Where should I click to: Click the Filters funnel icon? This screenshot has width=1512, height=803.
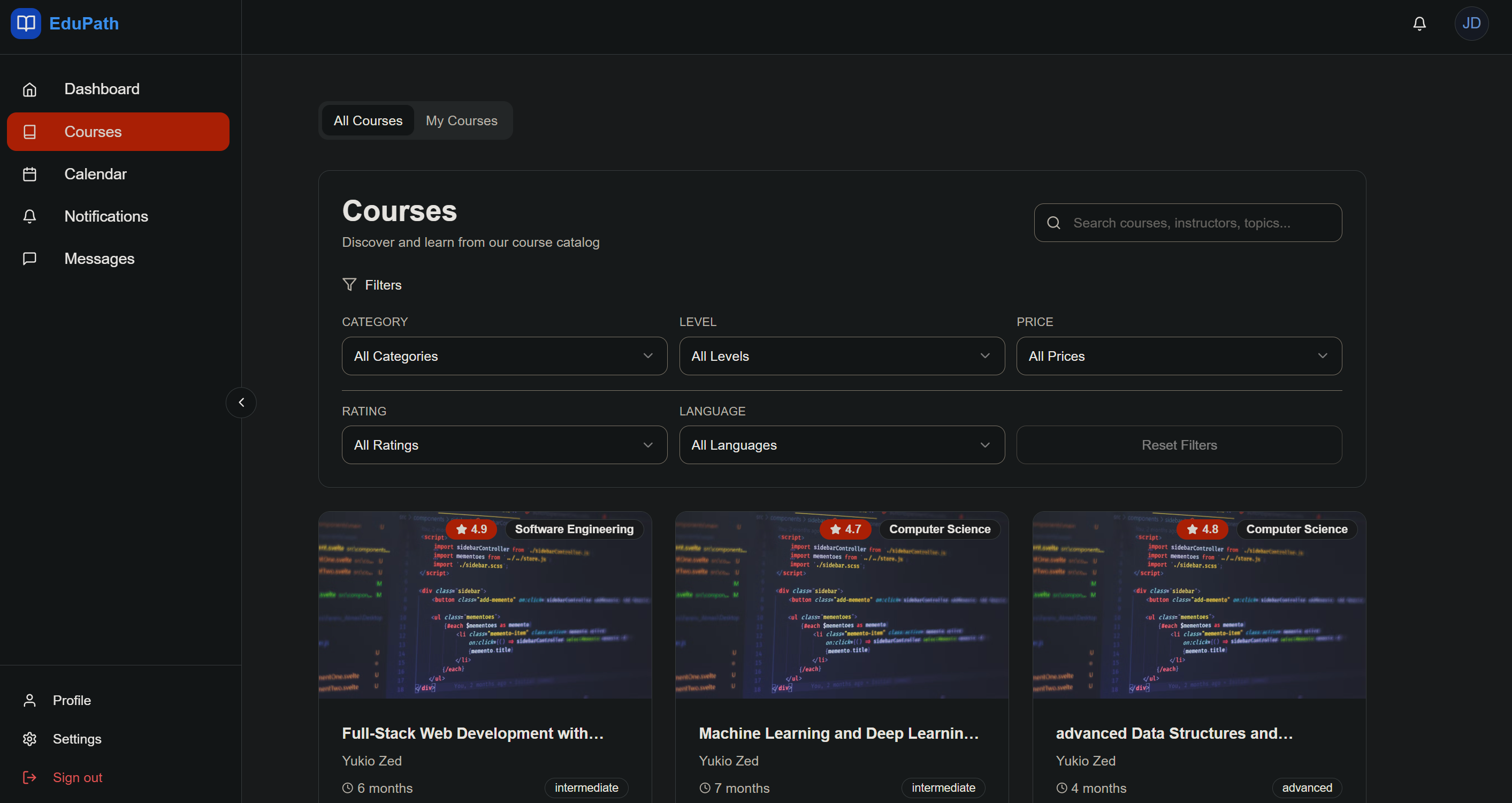(349, 285)
